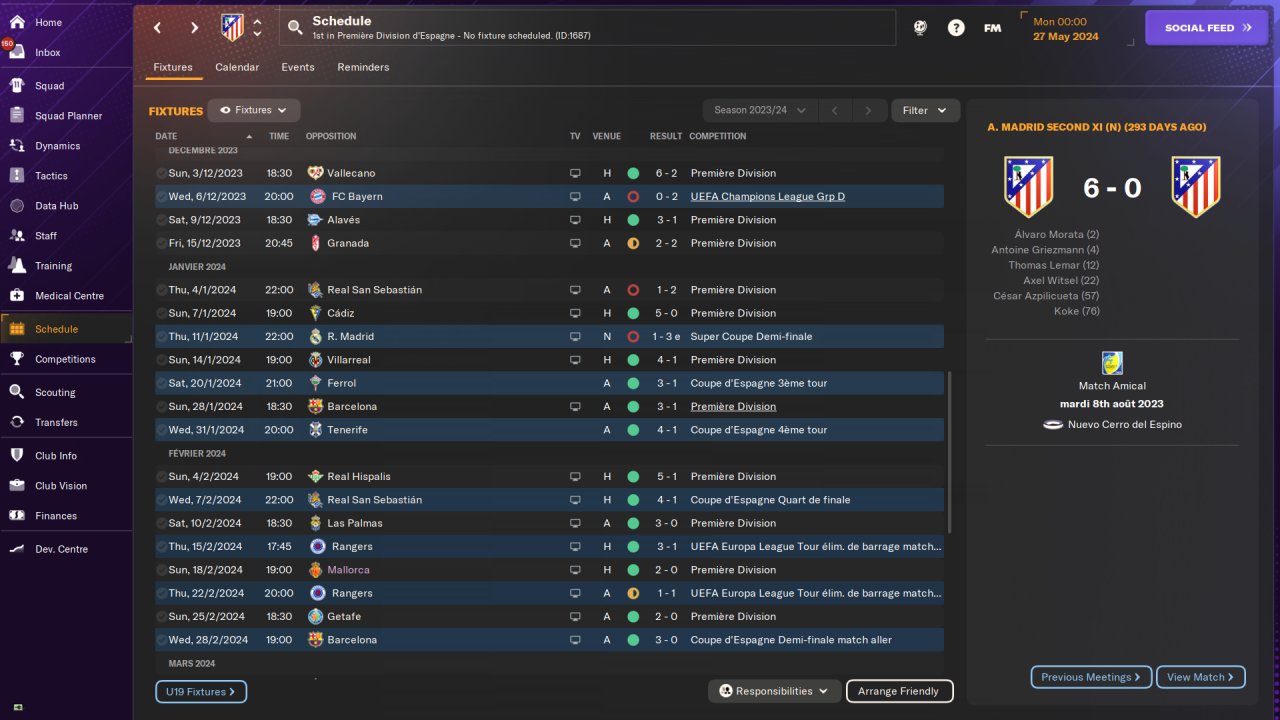Toggle the check mark on the Tenerife fixture
Image resolution: width=1280 pixels, height=720 pixels.
(x=161, y=430)
